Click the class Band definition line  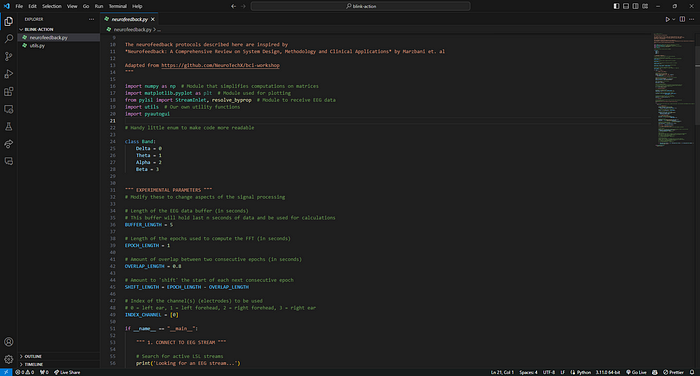[140, 142]
